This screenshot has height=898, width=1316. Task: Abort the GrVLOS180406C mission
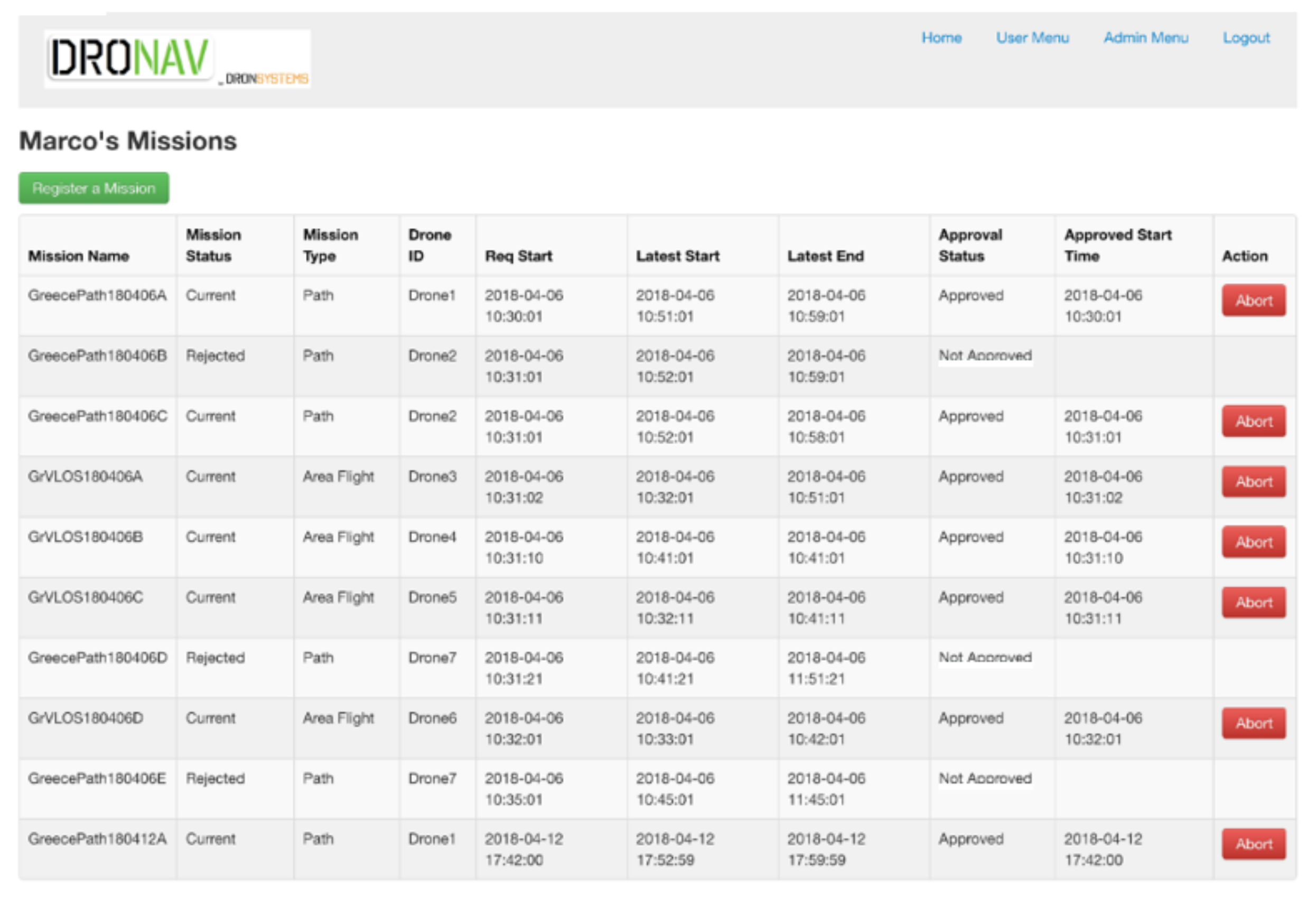1253,602
